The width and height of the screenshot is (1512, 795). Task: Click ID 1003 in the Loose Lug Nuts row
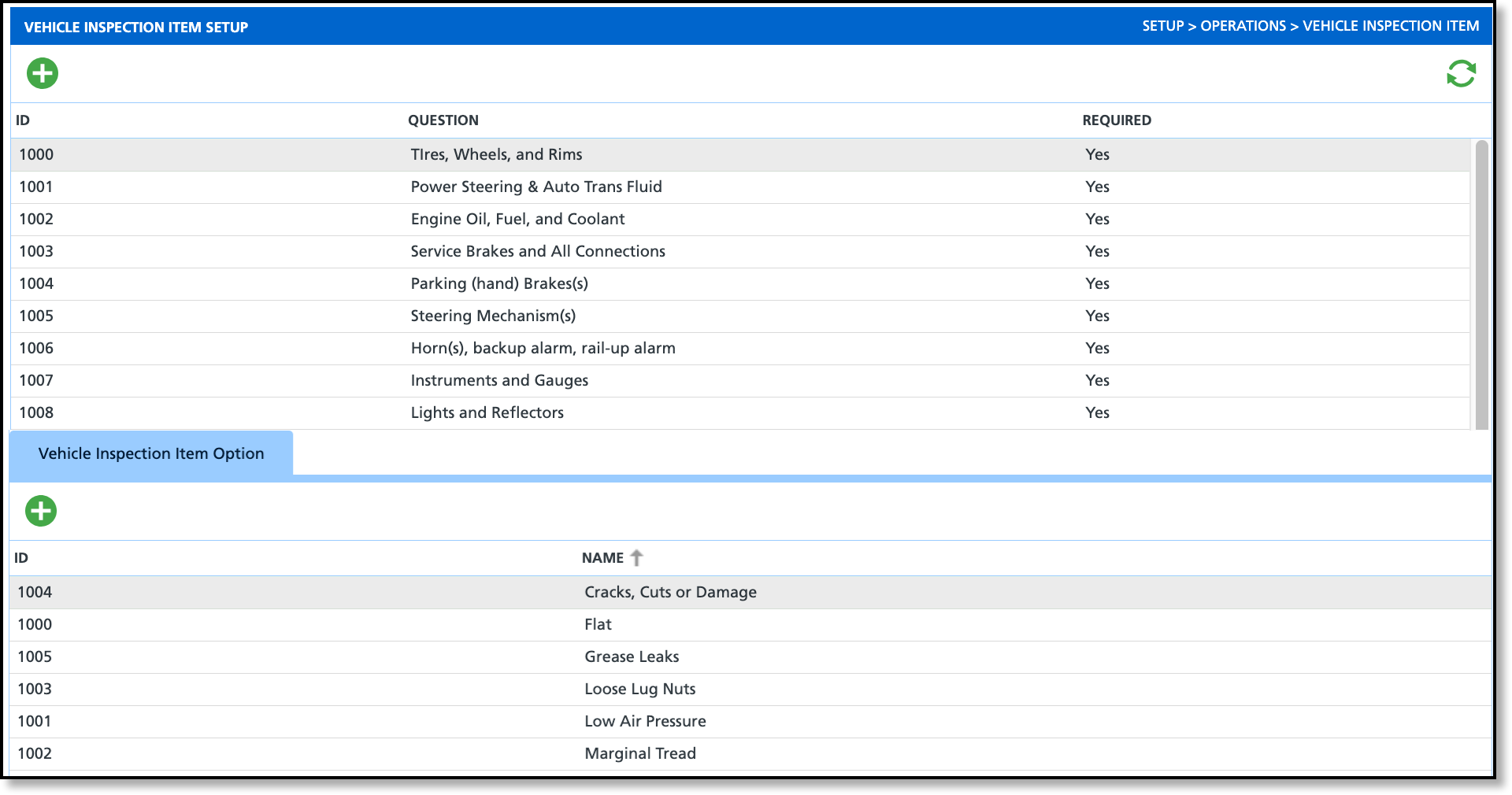(35, 690)
